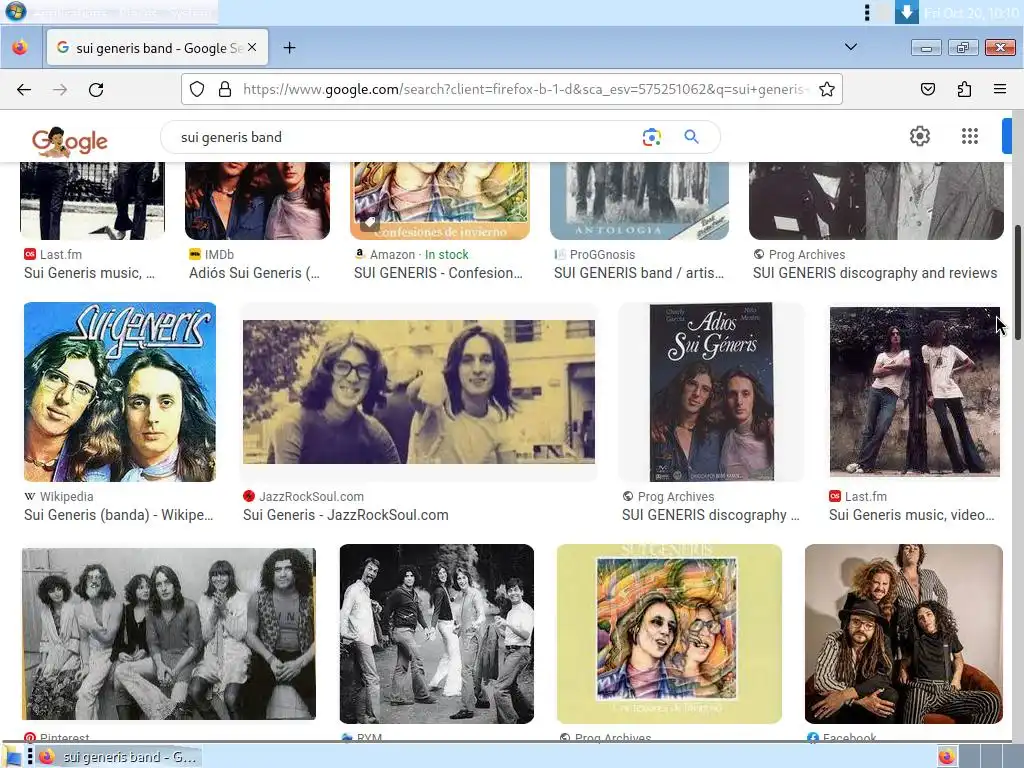View site security padlock info
Viewport: 1024px width, 768px height.
(225, 89)
